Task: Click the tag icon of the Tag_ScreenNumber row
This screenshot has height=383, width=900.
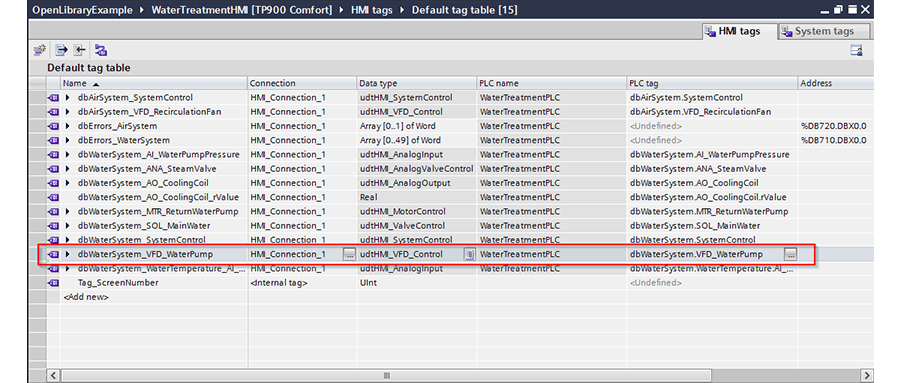Action: (53, 283)
